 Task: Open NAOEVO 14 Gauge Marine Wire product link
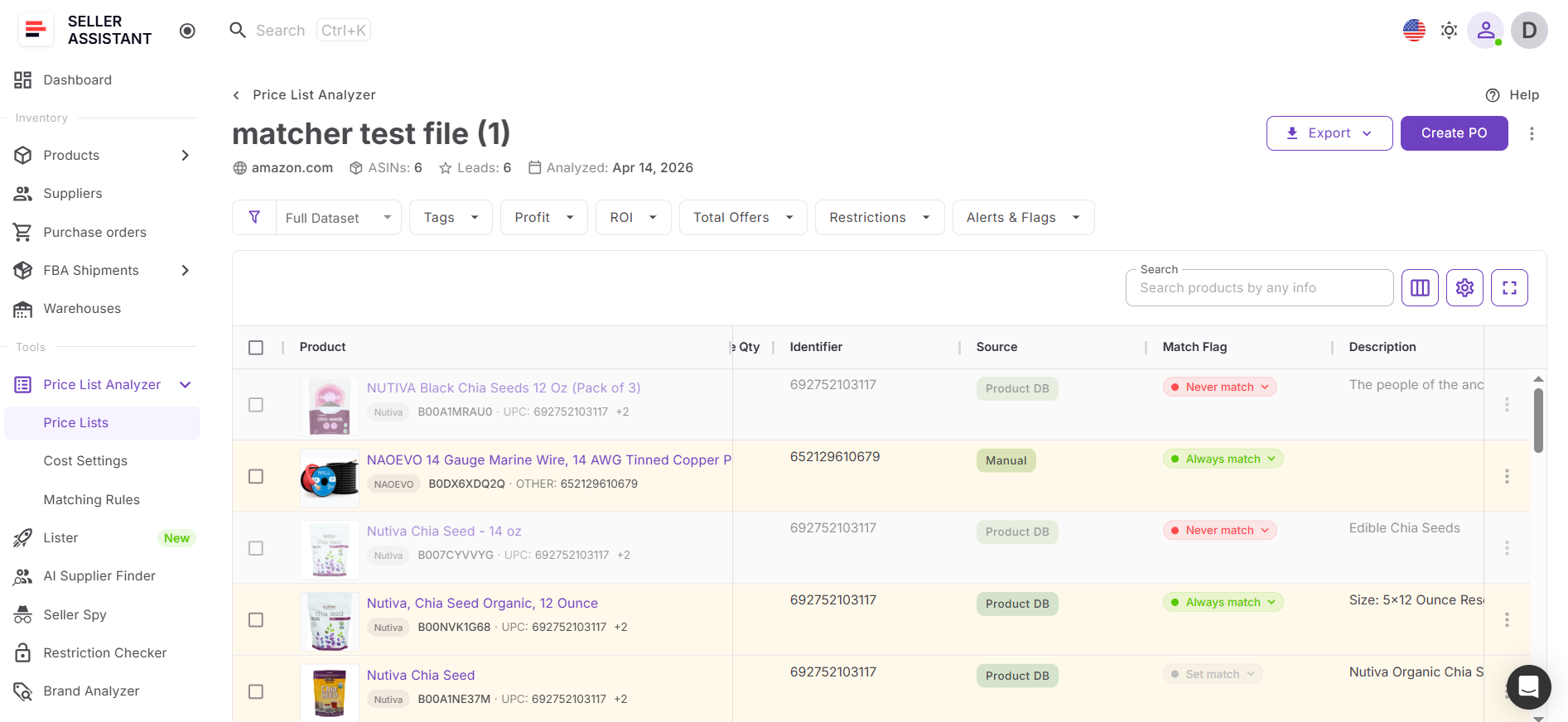pos(549,460)
